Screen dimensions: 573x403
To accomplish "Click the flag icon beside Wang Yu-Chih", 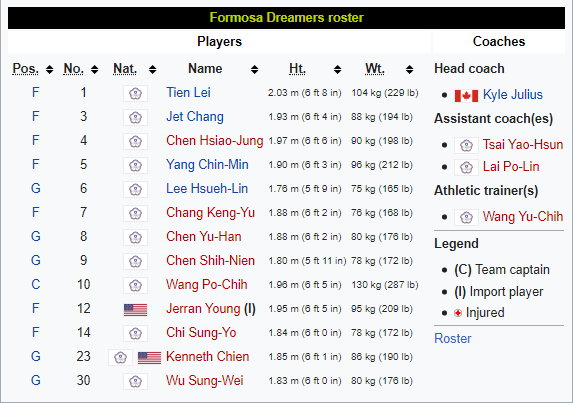I will pyautogui.click(x=466, y=217).
